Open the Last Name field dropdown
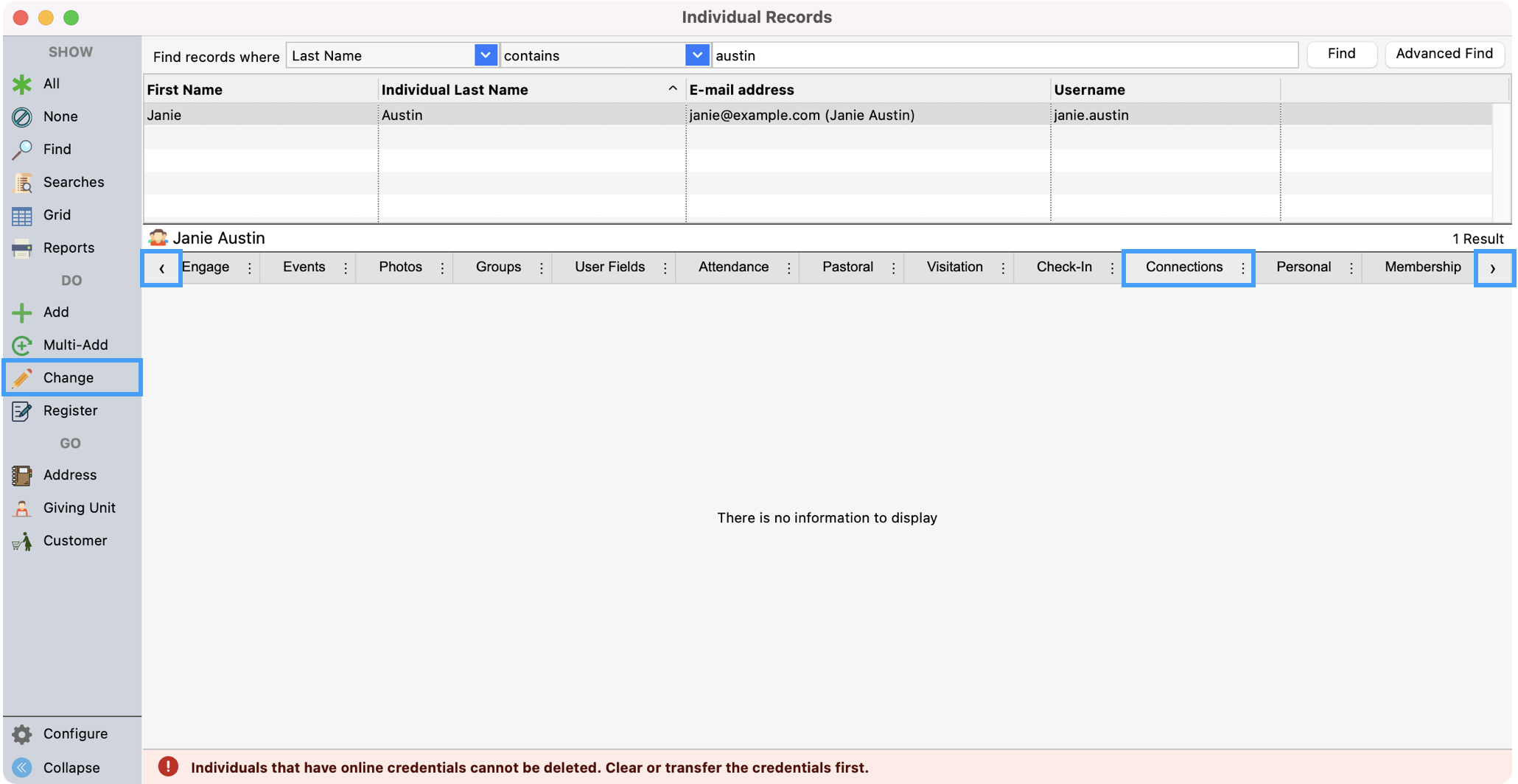1518x784 pixels. click(484, 55)
